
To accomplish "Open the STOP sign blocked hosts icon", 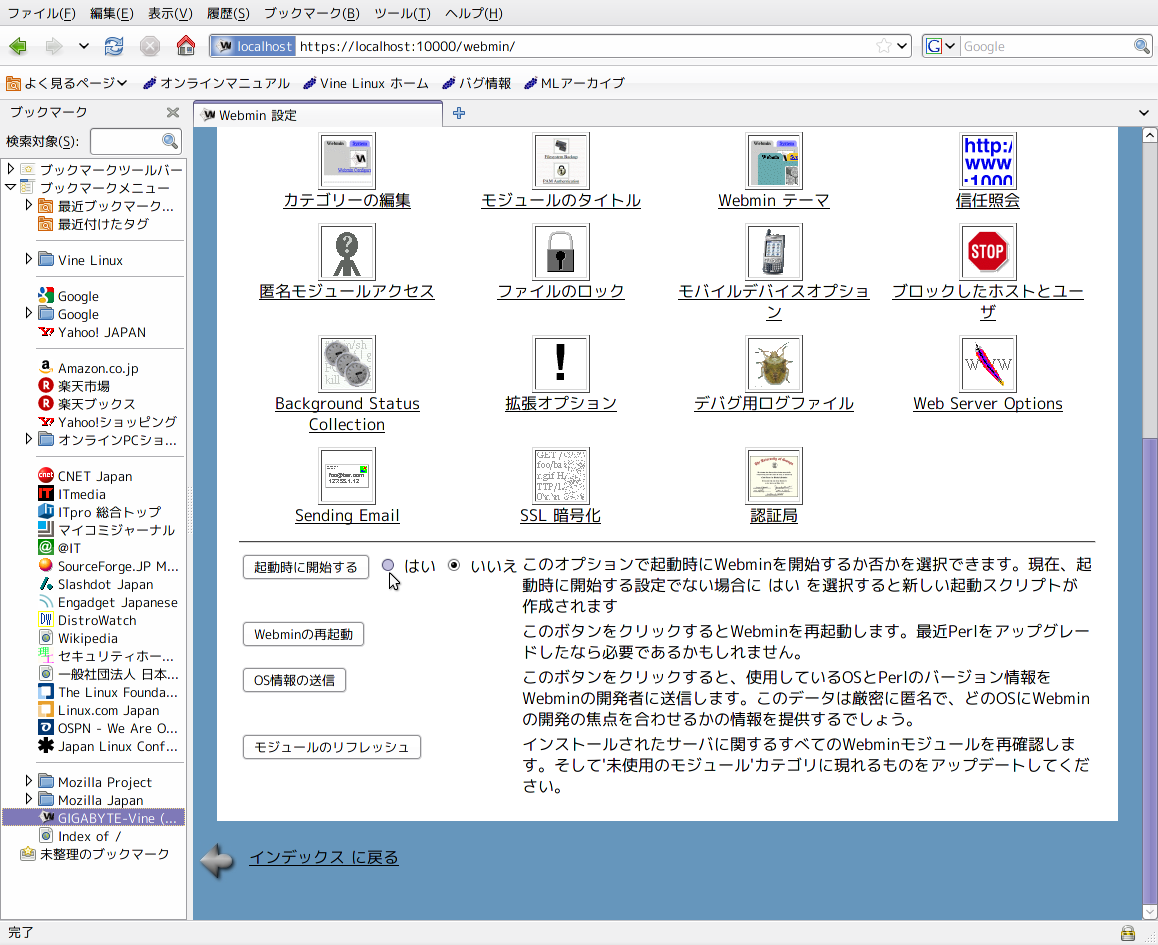I will click(987, 252).
